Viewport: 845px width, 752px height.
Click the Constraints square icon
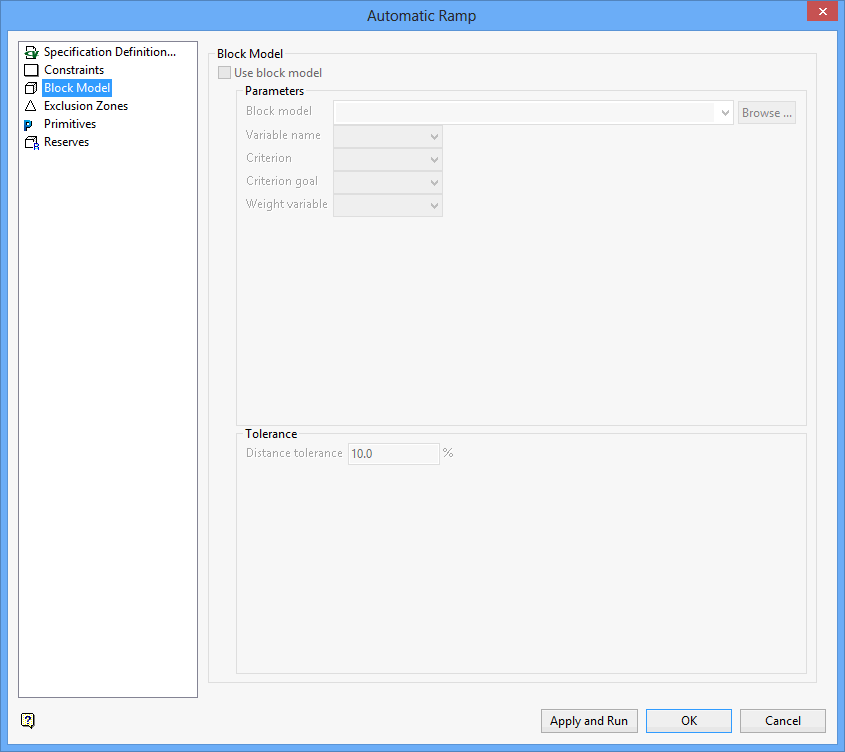(31, 70)
